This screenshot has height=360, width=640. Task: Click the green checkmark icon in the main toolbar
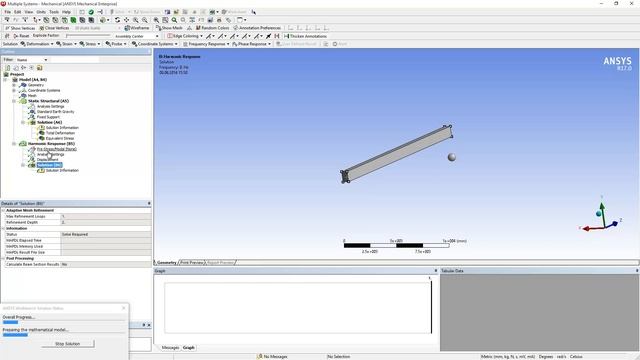point(91,12)
